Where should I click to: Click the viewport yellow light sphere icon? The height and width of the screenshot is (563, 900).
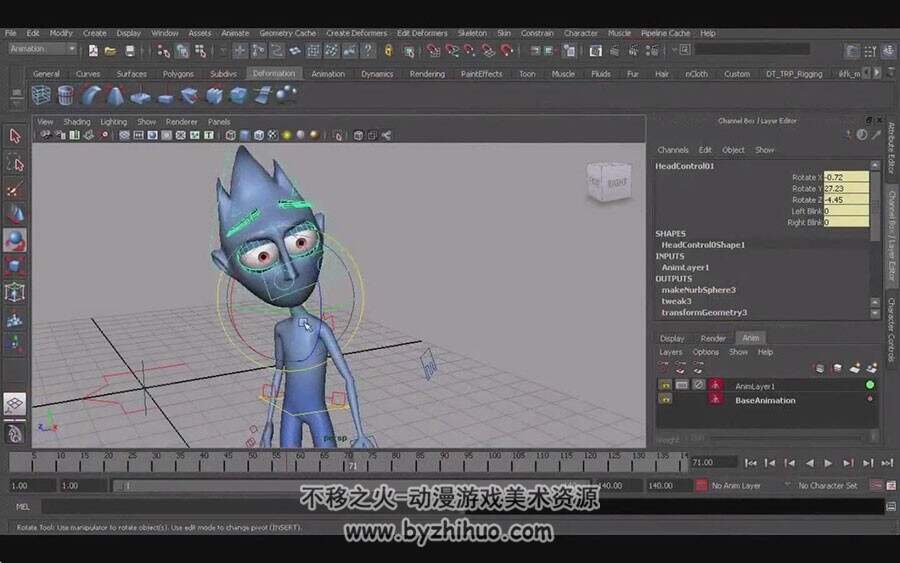click(x=287, y=135)
